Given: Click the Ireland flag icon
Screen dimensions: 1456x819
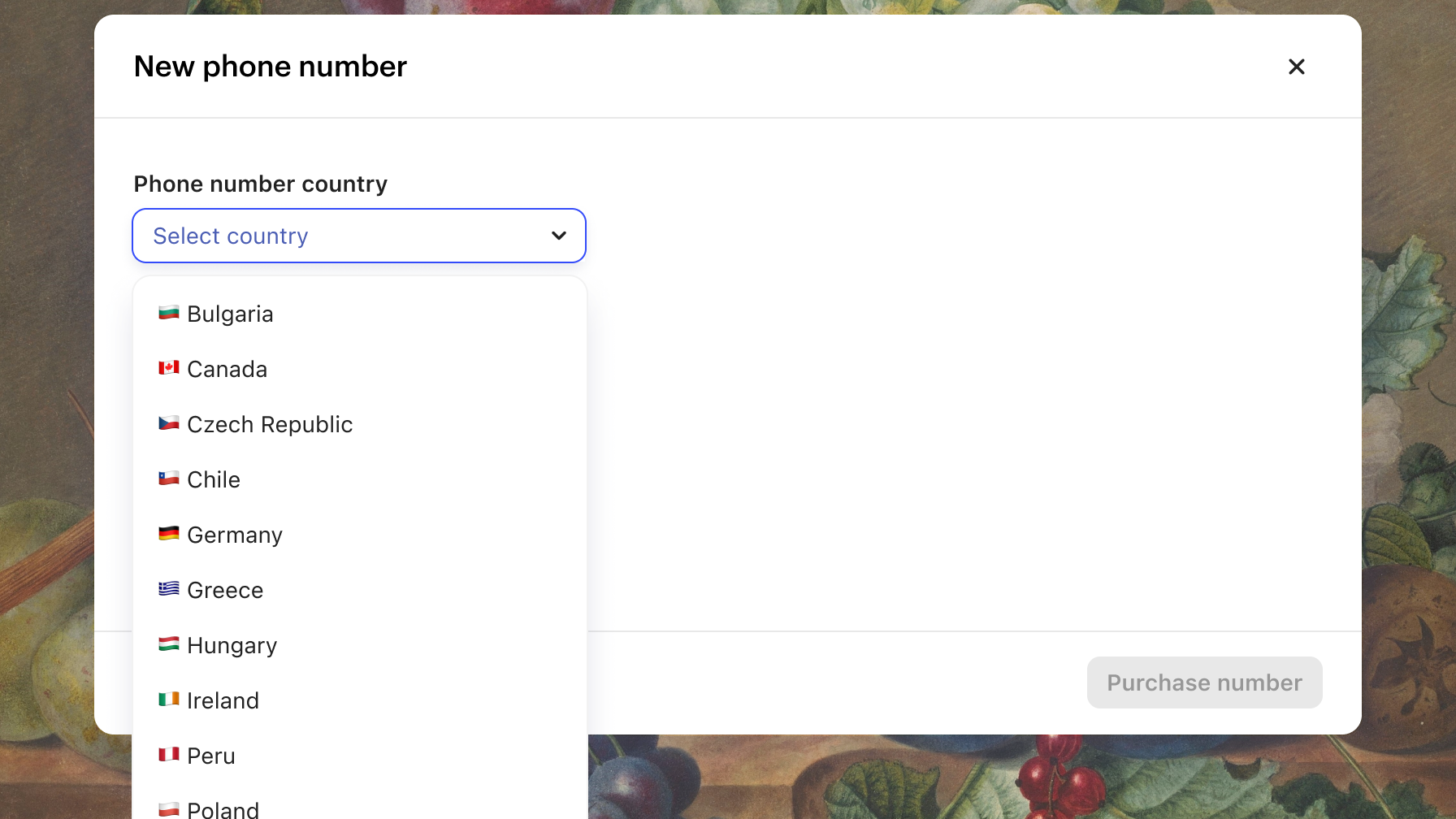Looking at the screenshot, I should tap(168, 700).
